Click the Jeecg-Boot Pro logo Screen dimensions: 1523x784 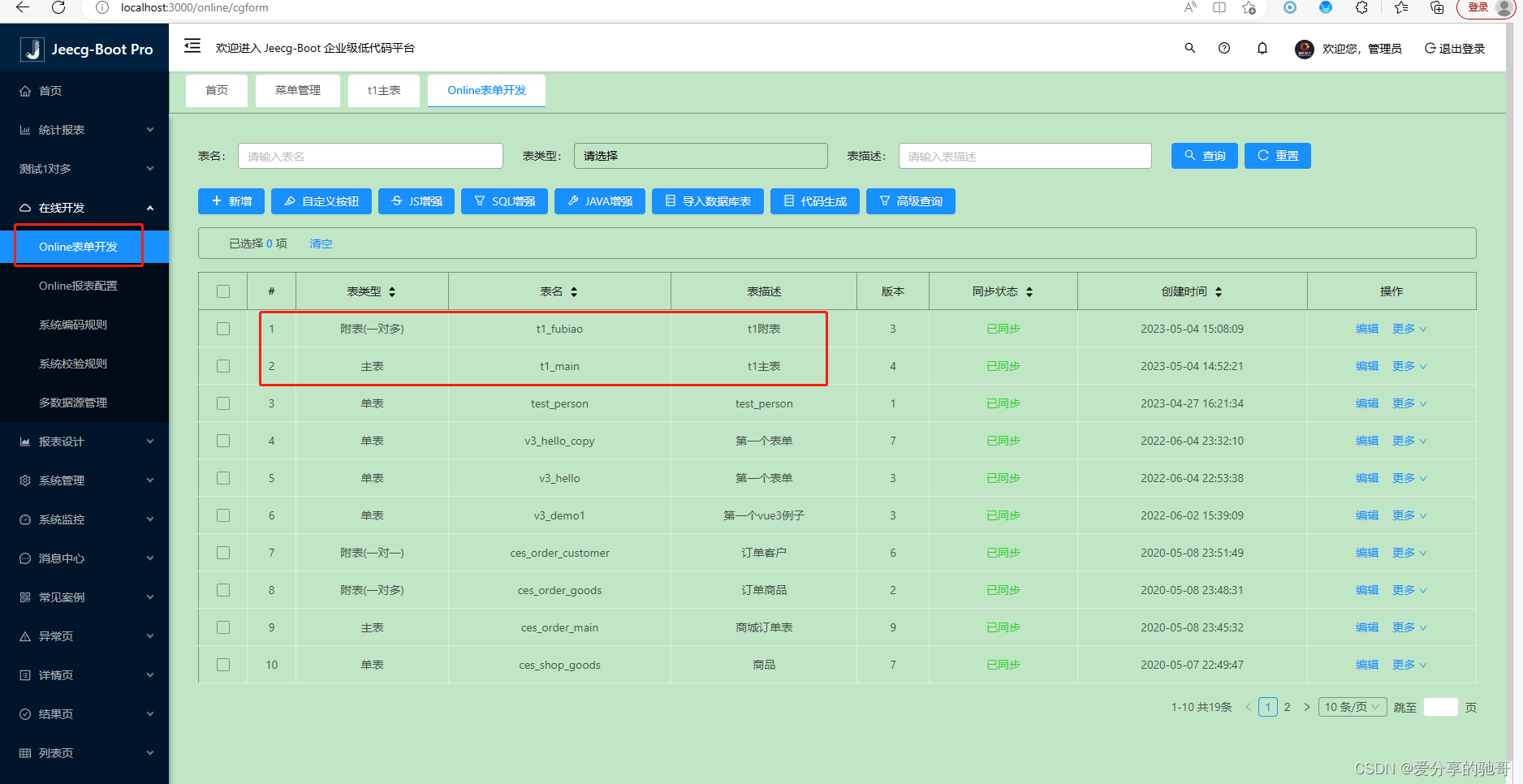pos(86,49)
